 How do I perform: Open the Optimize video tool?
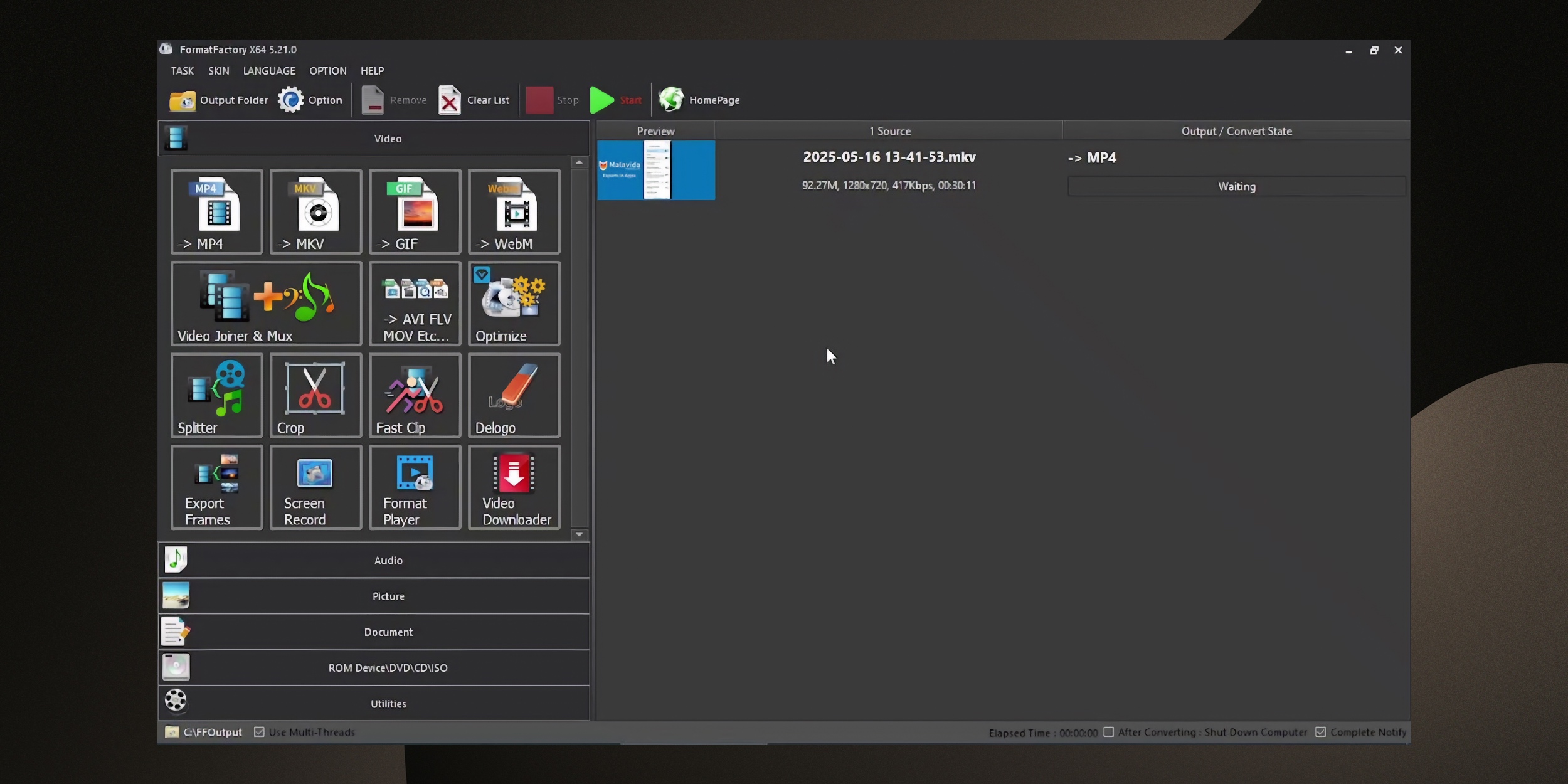click(x=514, y=304)
